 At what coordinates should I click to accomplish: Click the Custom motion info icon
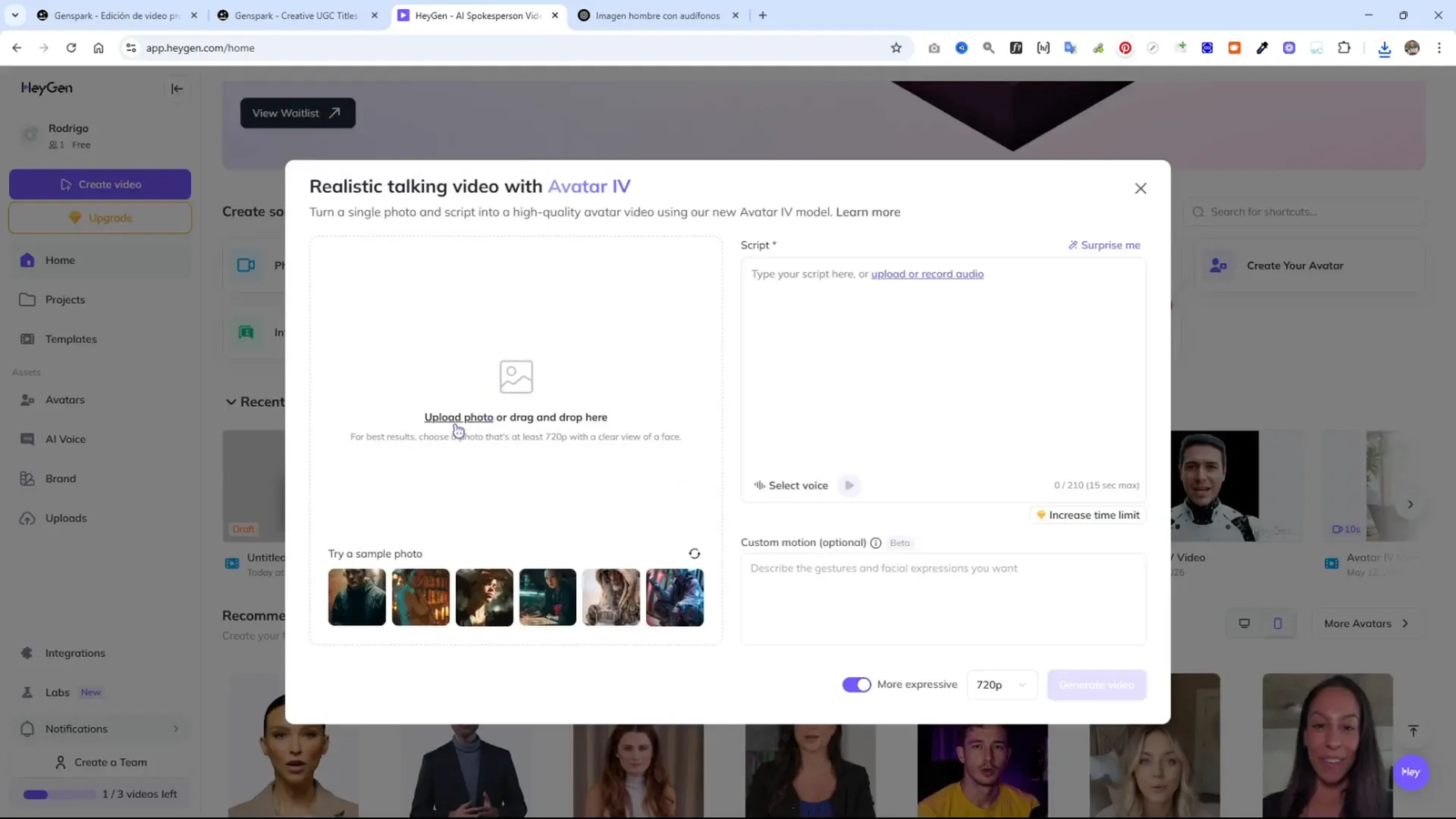coord(875,542)
